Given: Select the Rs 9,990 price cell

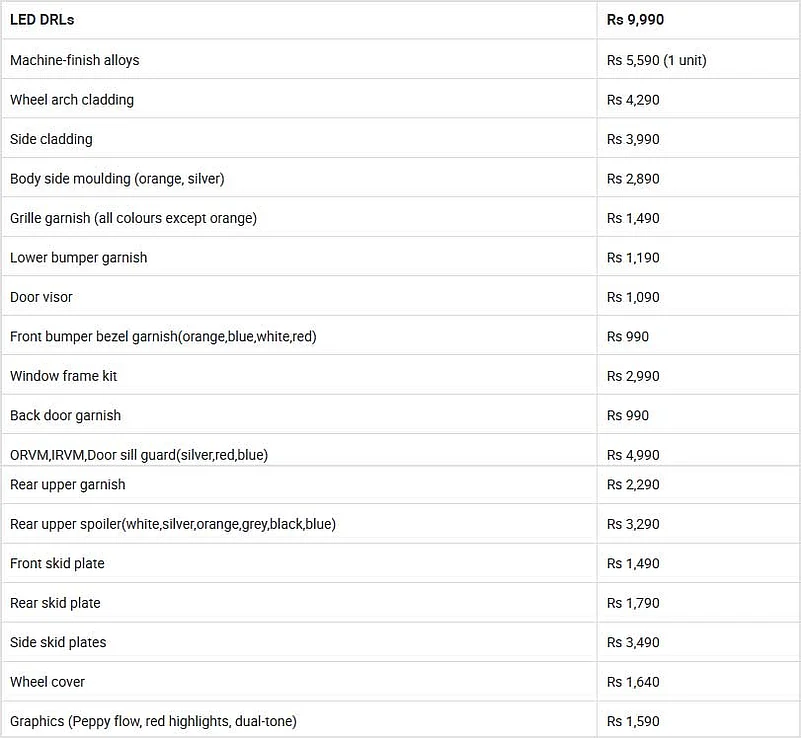Looking at the screenshot, I should [635, 20].
